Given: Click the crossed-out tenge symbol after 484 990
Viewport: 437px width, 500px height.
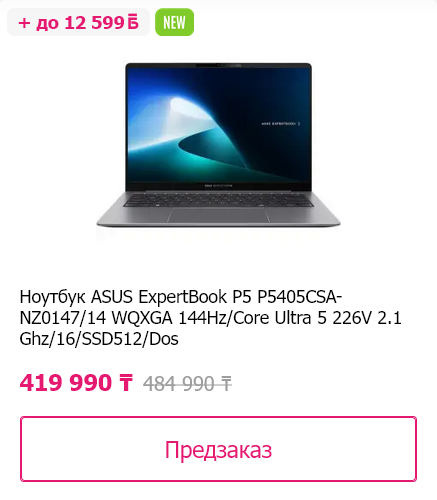Looking at the screenshot, I should (x=226, y=383).
